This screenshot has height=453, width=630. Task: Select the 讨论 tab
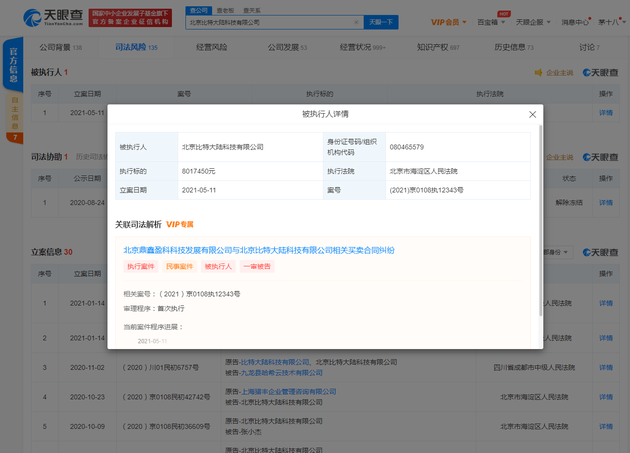pos(589,47)
